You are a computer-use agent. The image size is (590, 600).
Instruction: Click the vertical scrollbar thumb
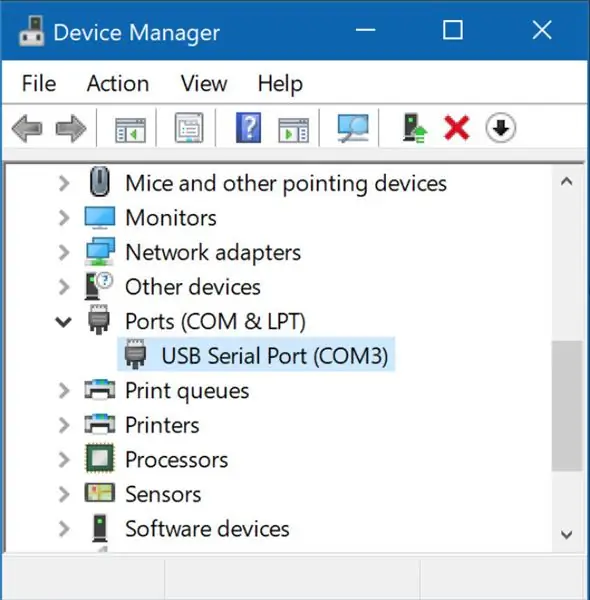point(567,406)
